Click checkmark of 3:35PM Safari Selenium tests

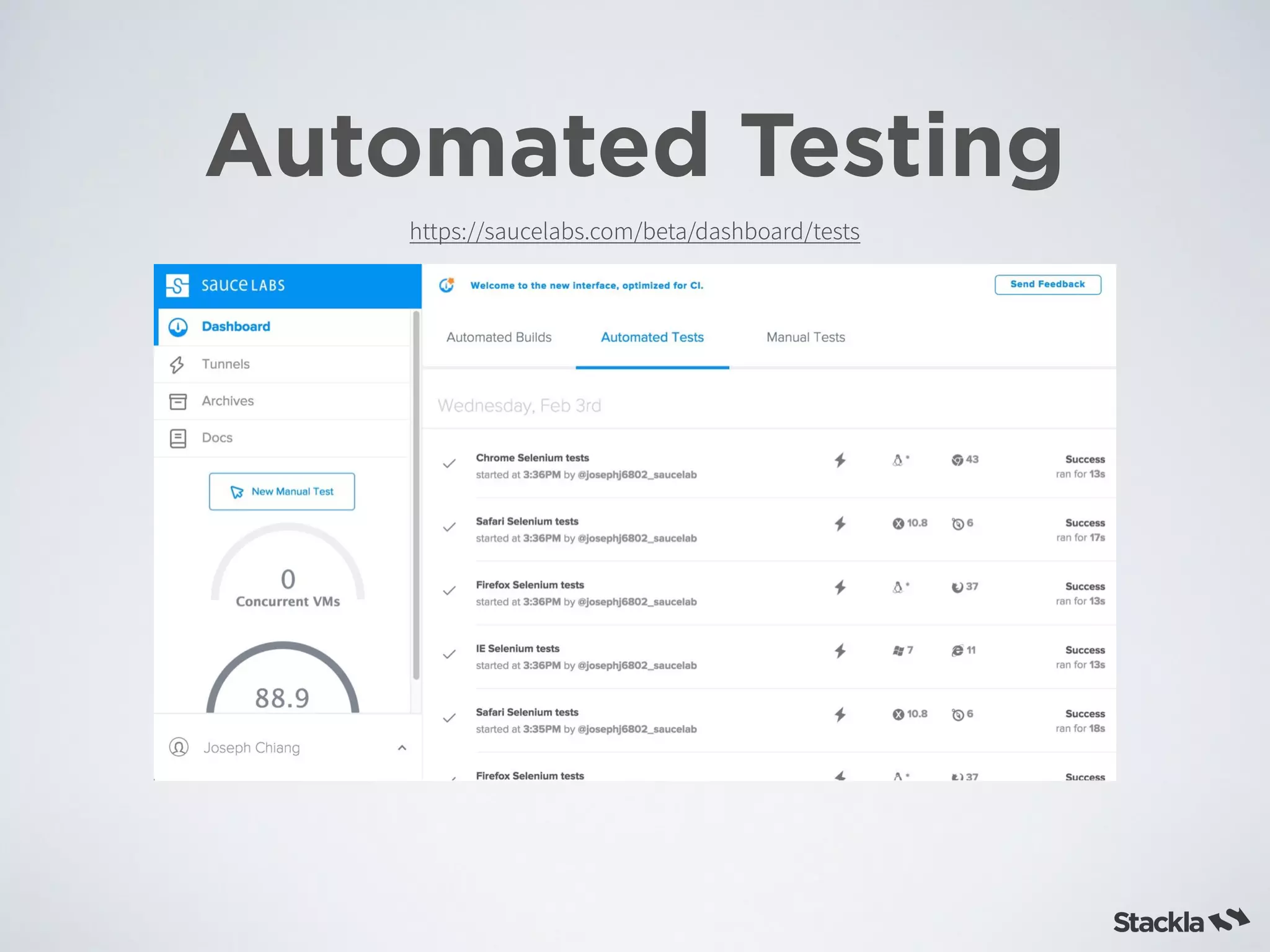(x=450, y=718)
